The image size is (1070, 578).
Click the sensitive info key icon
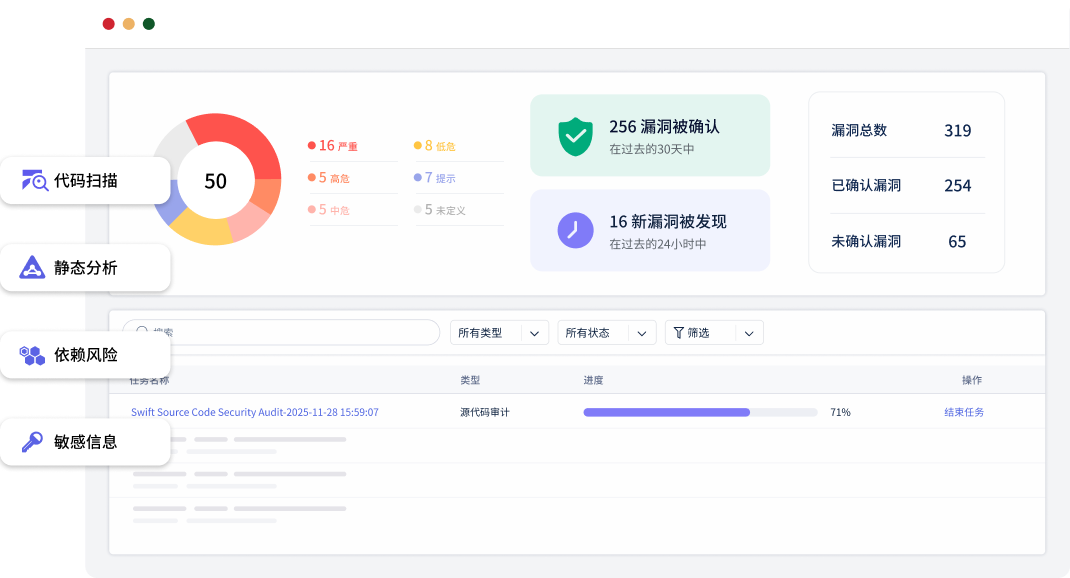coord(33,441)
